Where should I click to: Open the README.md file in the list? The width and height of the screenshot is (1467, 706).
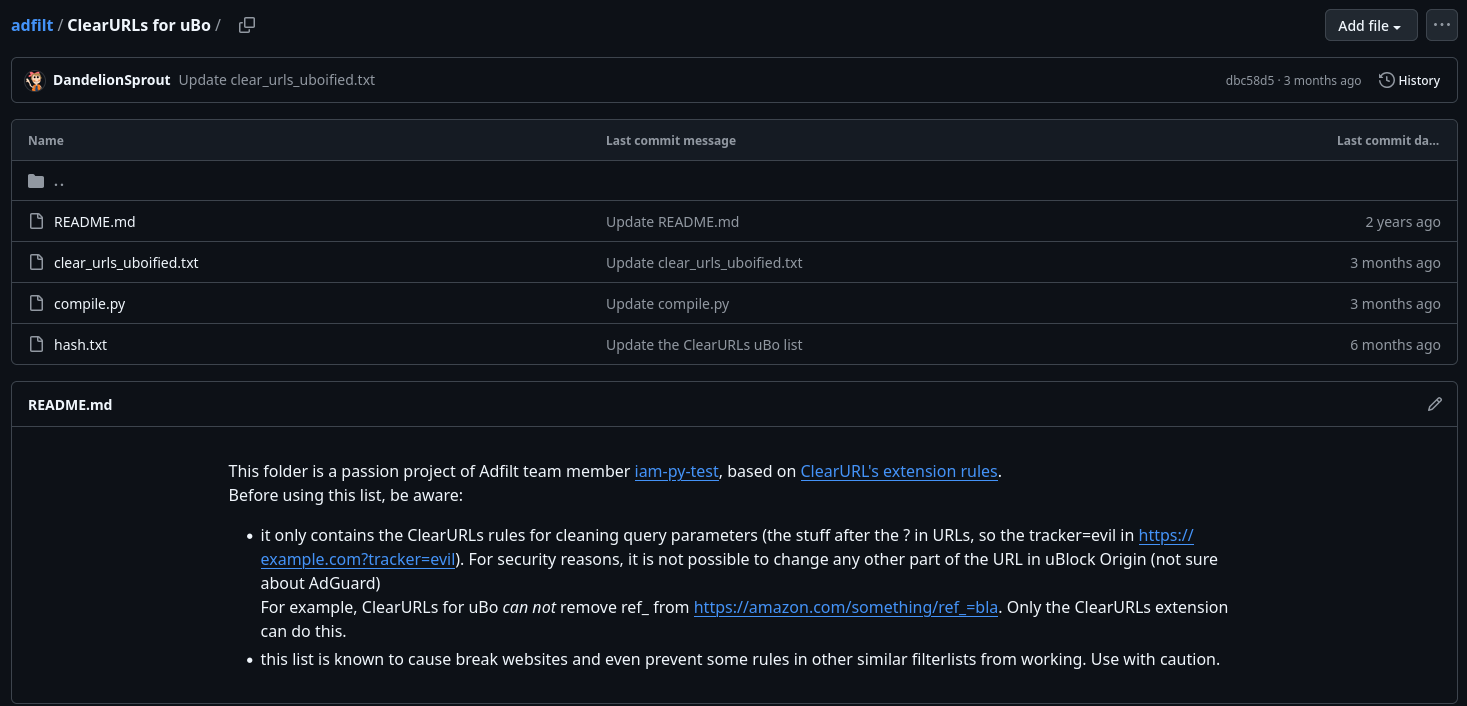pos(95,222)
